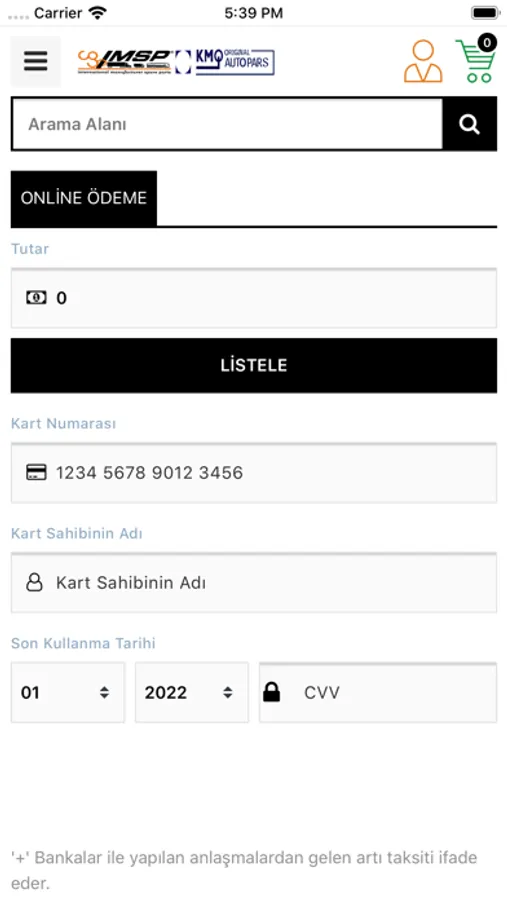The image size is (507, 900).
Task: Select the ONLİNE ÖDEME tab
Action: (x=84, y=198)
